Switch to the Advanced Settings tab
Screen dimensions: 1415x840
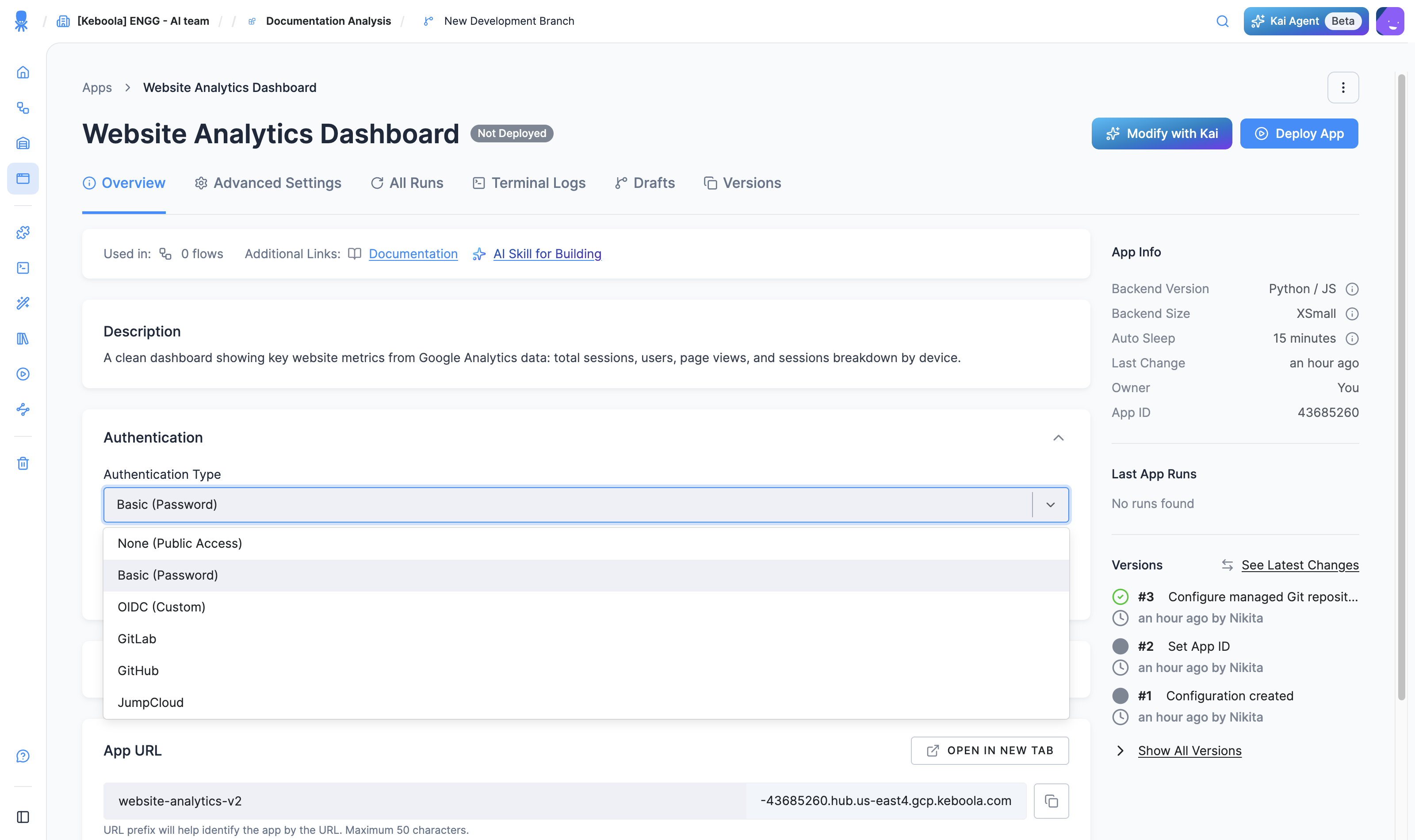[x=268, y=183]
